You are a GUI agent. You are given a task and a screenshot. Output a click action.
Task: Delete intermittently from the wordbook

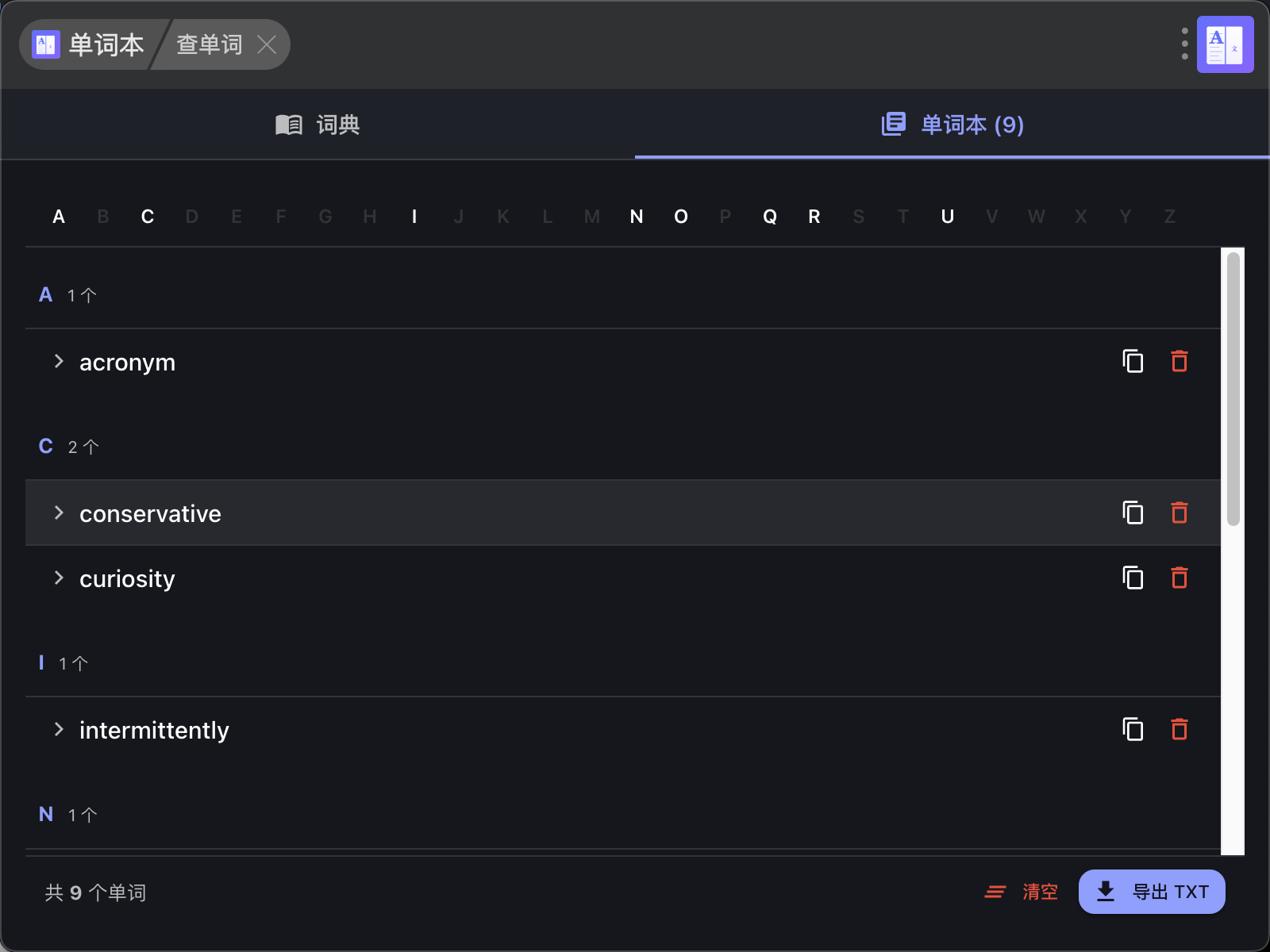pyautogui.click(x=1180, y=729)
